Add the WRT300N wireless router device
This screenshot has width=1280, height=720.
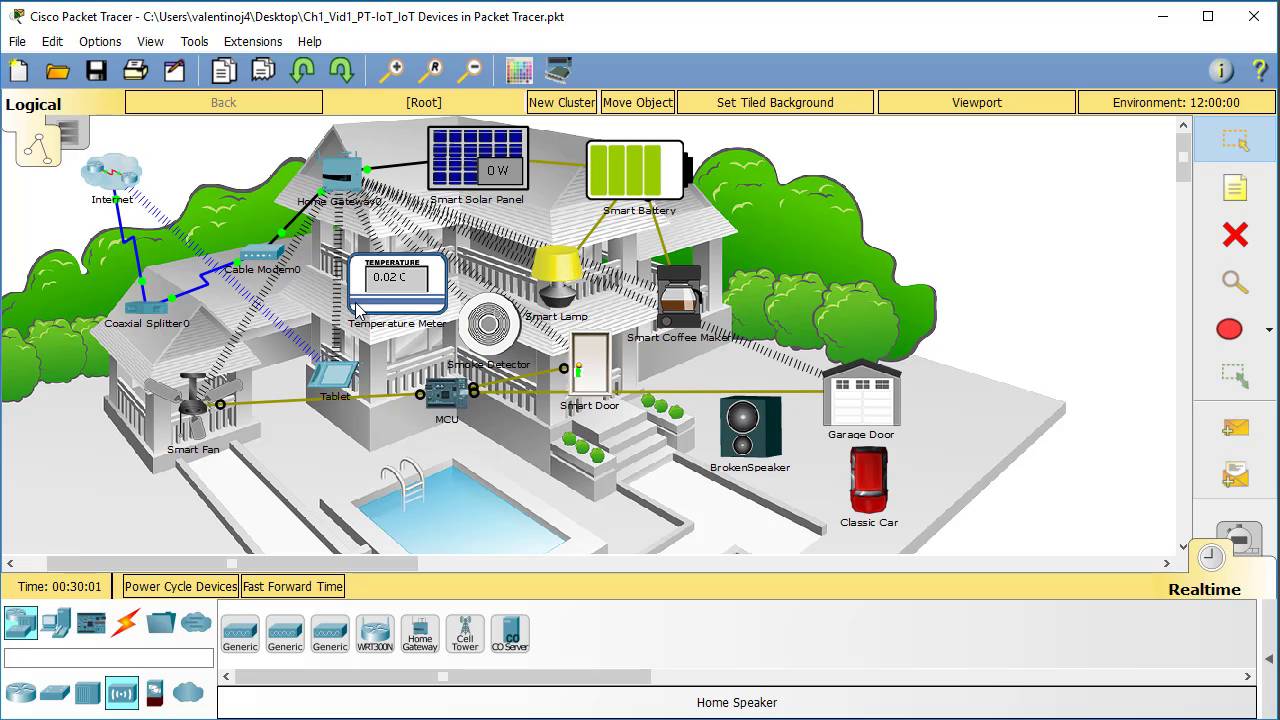(x=375, y=634)
